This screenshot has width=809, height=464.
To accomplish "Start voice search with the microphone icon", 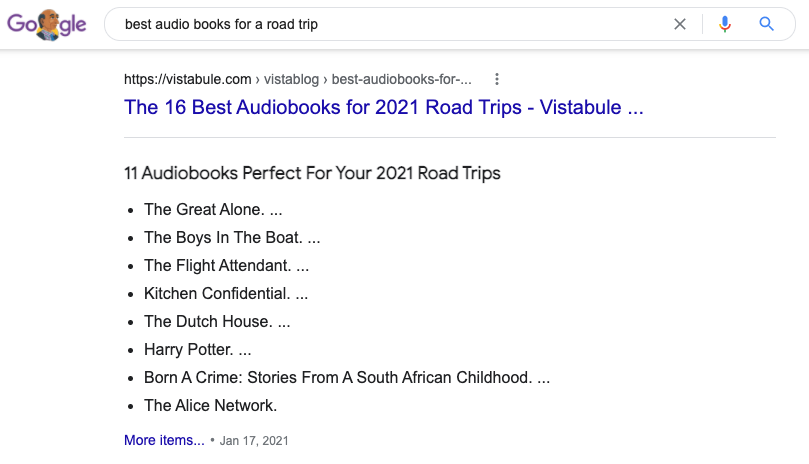I will pyautogui.click(x=725, y=24).
